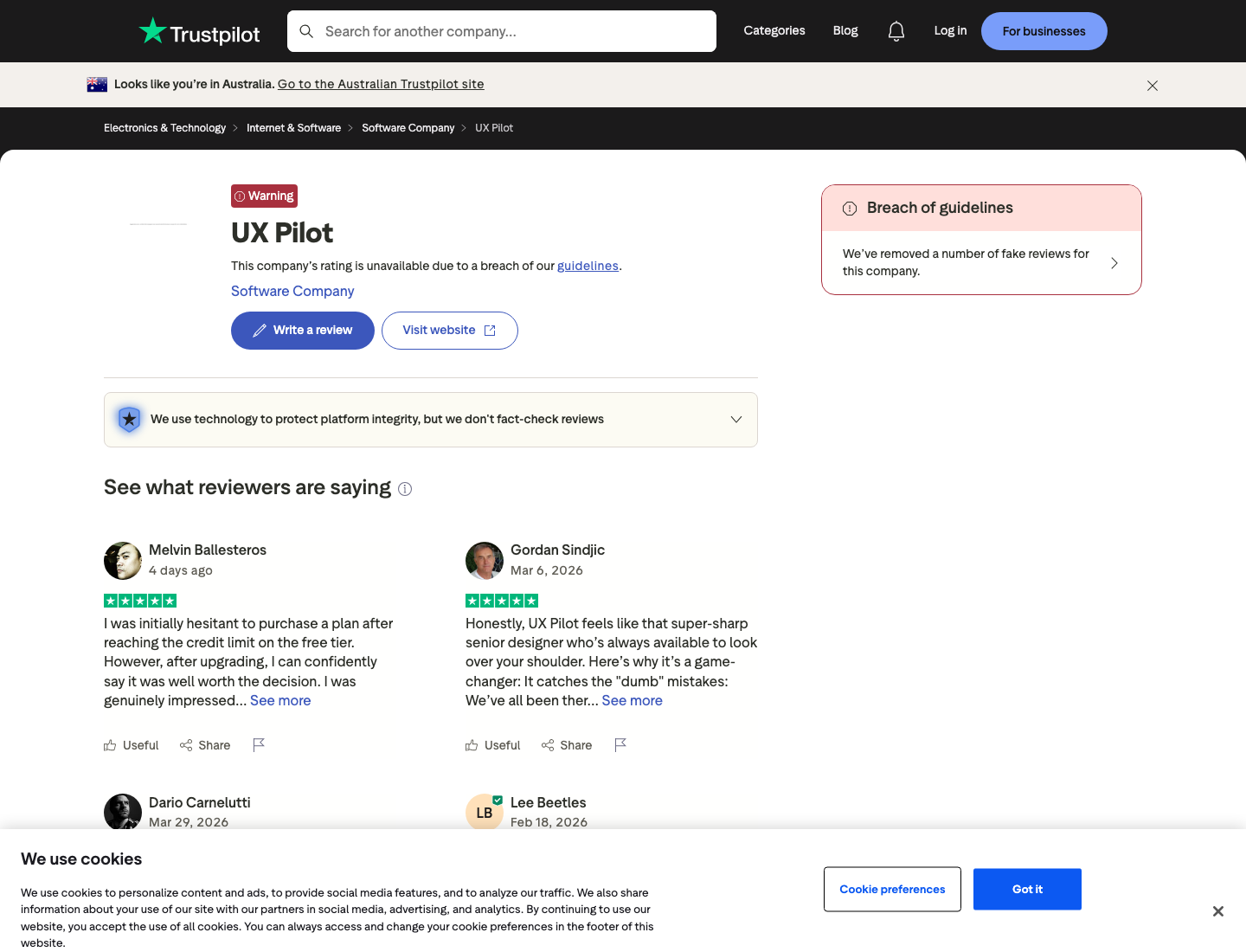
Task: Click Melvin Ballesteros five-star rating
Action: (140, 601)
